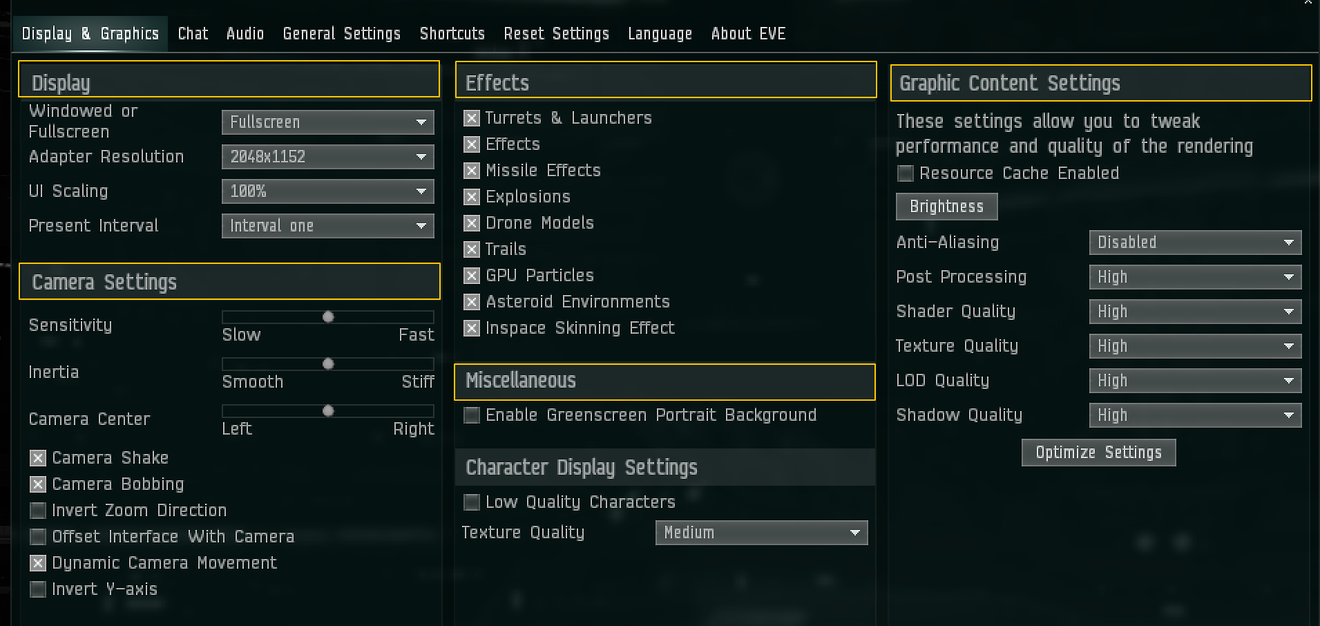The height and width of the screenshot is (626, 1320).
Task: Open the UI Scaling dropdown
Action: tap(327, 191)
